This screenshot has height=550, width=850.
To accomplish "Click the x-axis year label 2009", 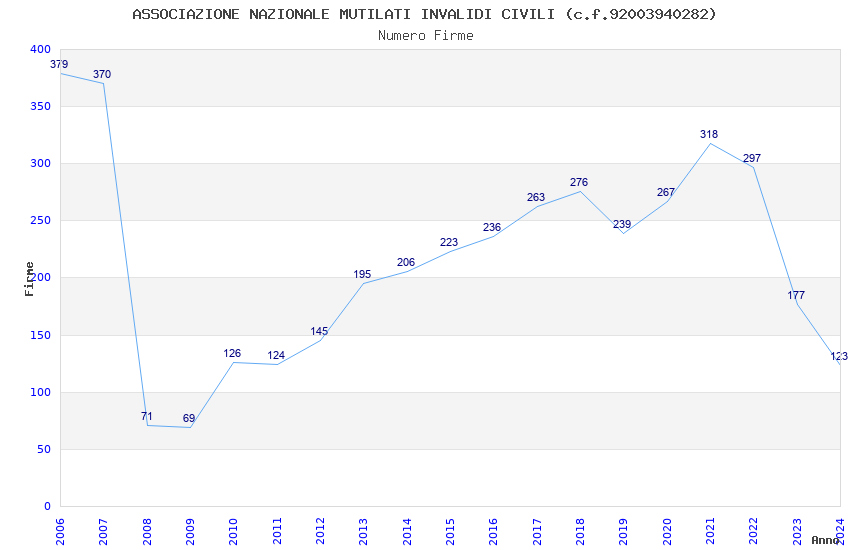I will (190, 532).
